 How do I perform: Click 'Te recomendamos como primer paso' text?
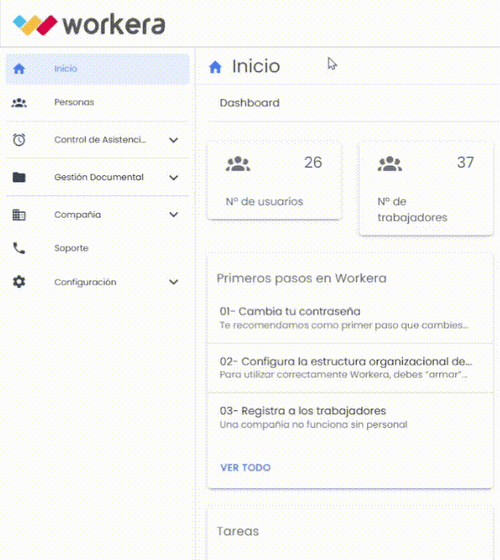(x=344, y=325)
